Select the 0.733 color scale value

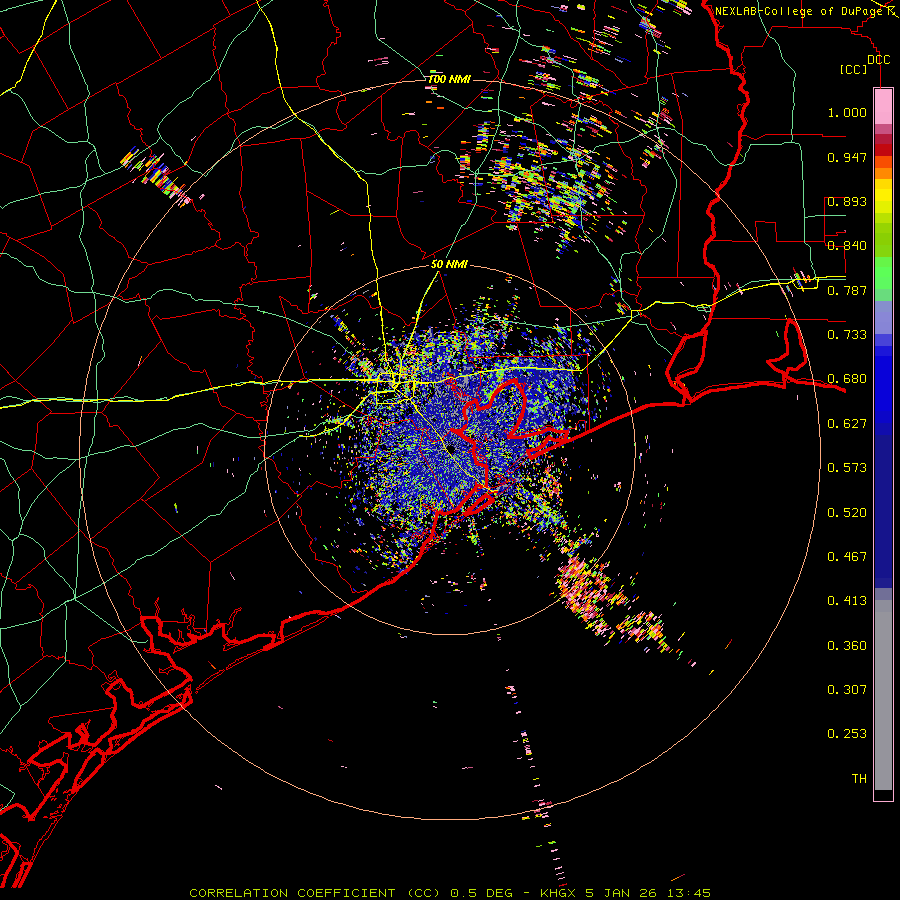tap(847, 335)
